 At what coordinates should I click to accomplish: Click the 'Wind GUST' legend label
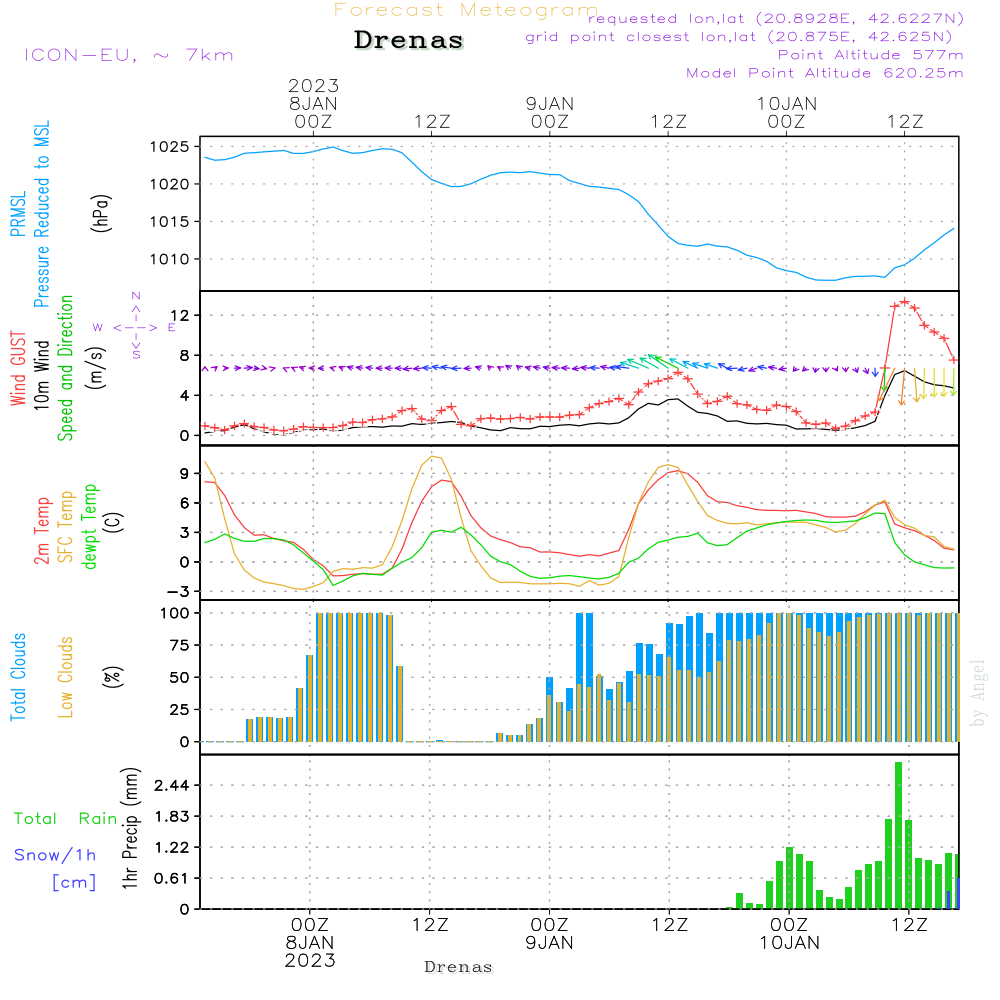(x=18, y=368)
